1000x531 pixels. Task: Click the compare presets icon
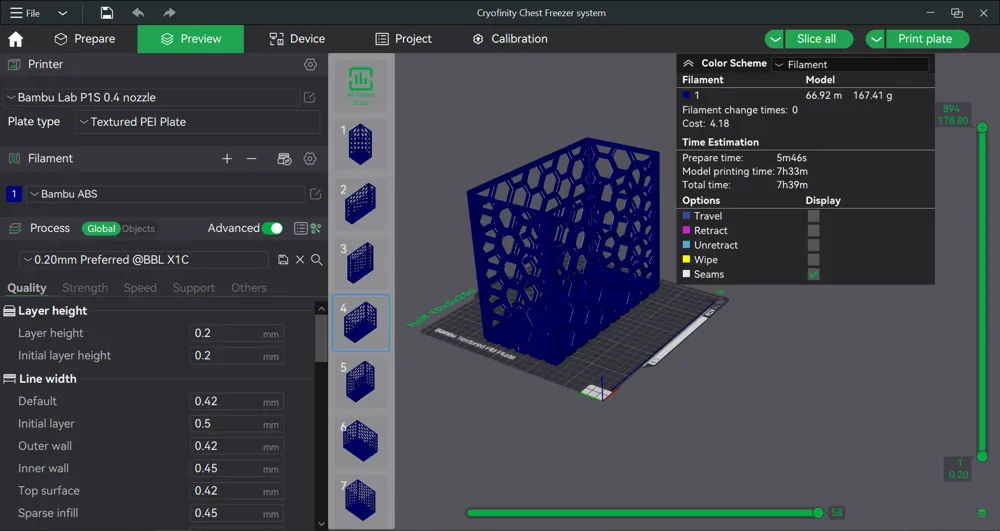pos(316,228)
